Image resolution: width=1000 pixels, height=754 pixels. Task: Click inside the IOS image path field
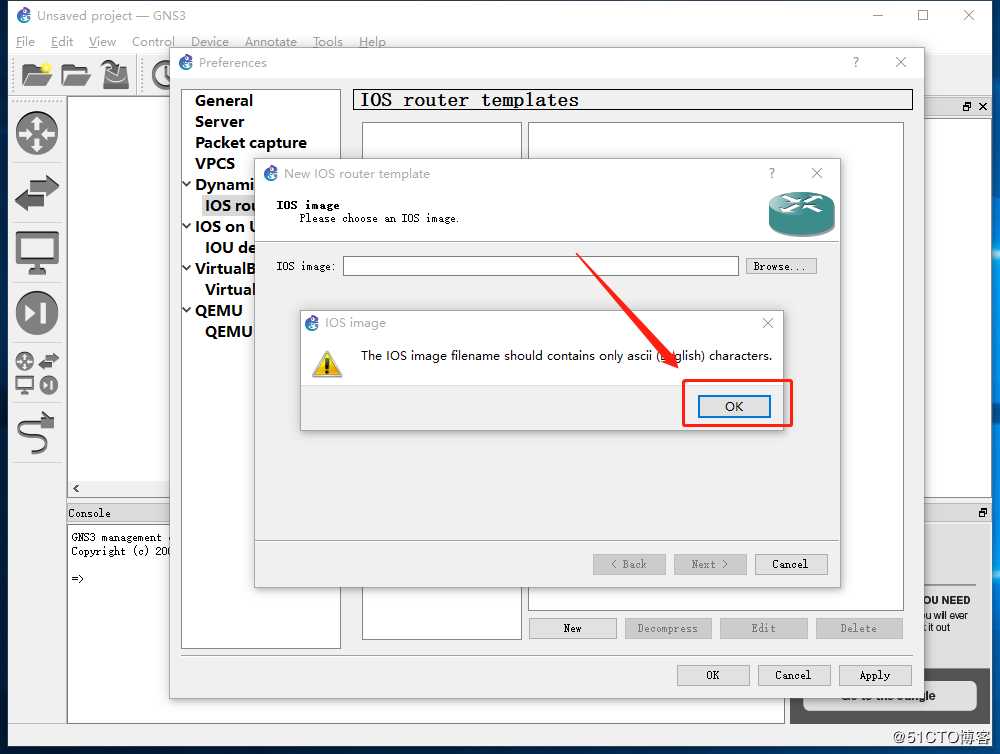(x=540, y=266)
